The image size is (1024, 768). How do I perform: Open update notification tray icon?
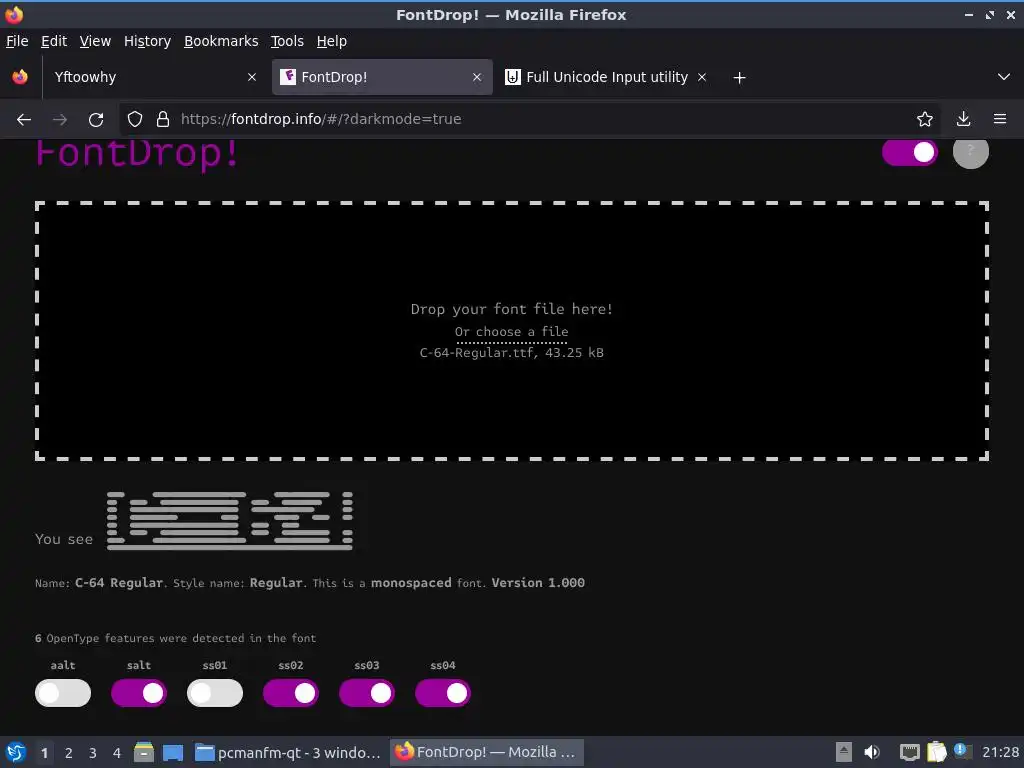961,750
